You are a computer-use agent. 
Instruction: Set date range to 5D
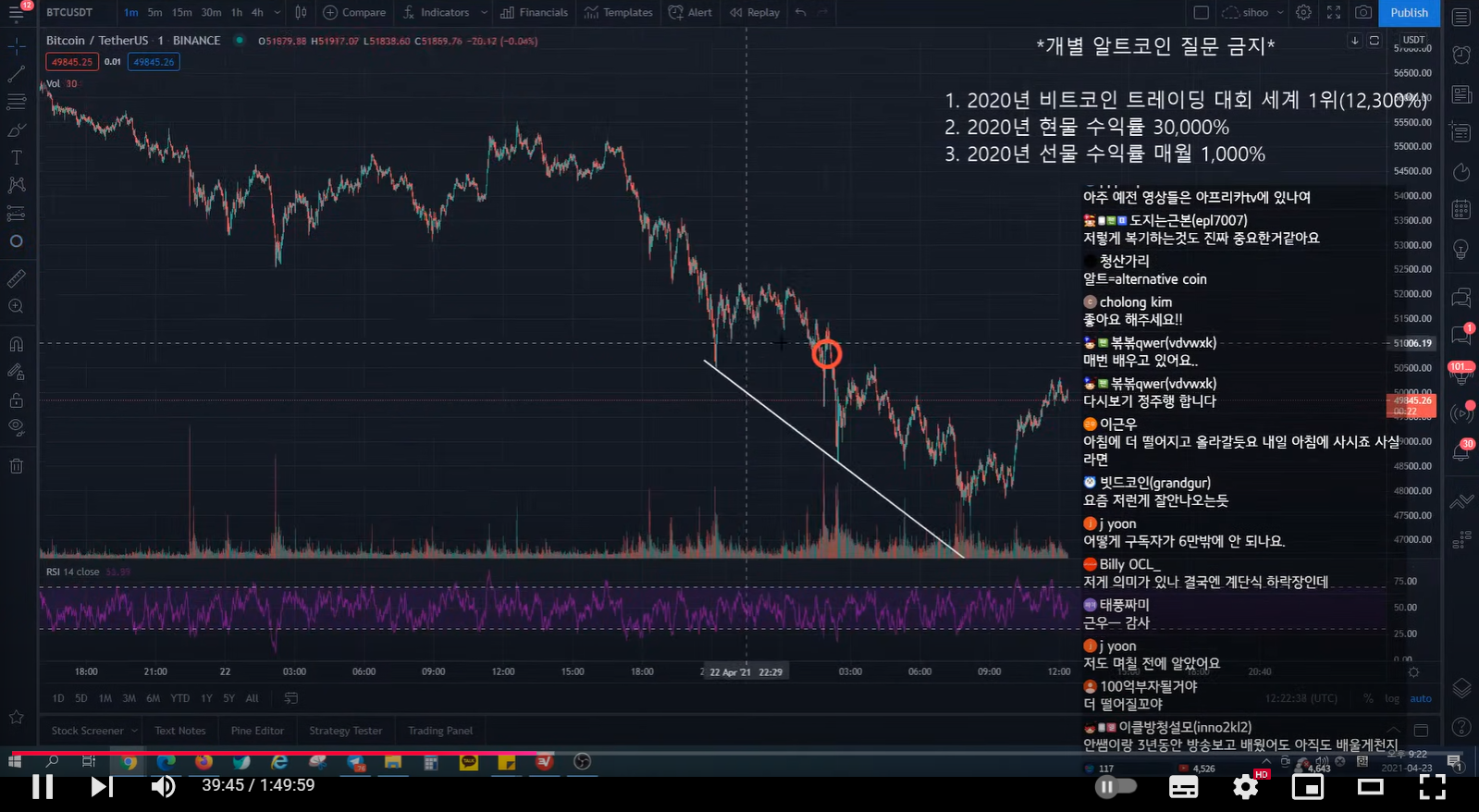pyautogui.click(x=81, y=698)
